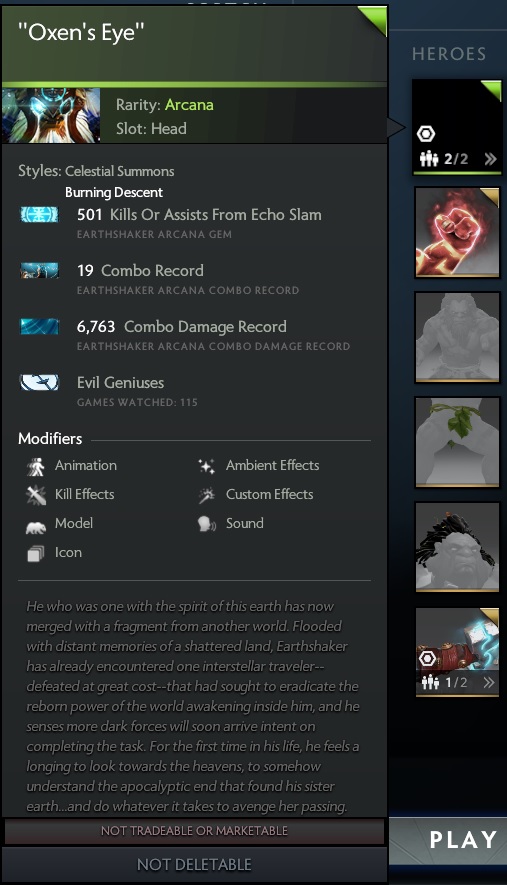
Task: Select the black-haired Earthshaker head thumbnail
Action: (x=457, y=547)
